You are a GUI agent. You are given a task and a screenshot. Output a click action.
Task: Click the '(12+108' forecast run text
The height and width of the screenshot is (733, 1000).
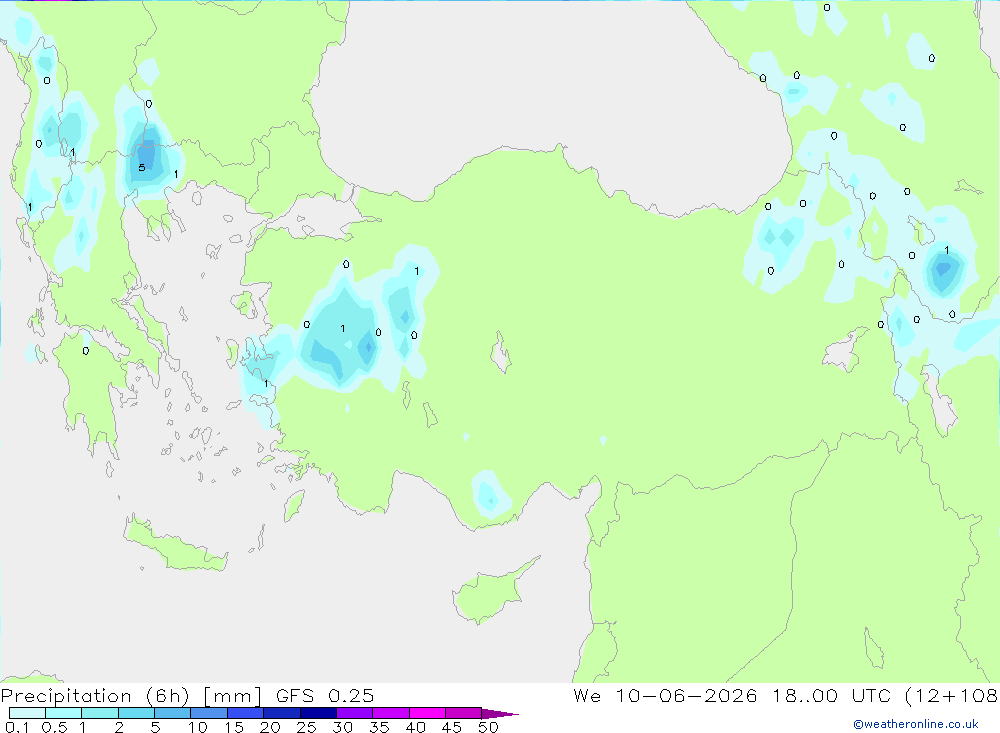pyautogui.click(x=952, y=696)
